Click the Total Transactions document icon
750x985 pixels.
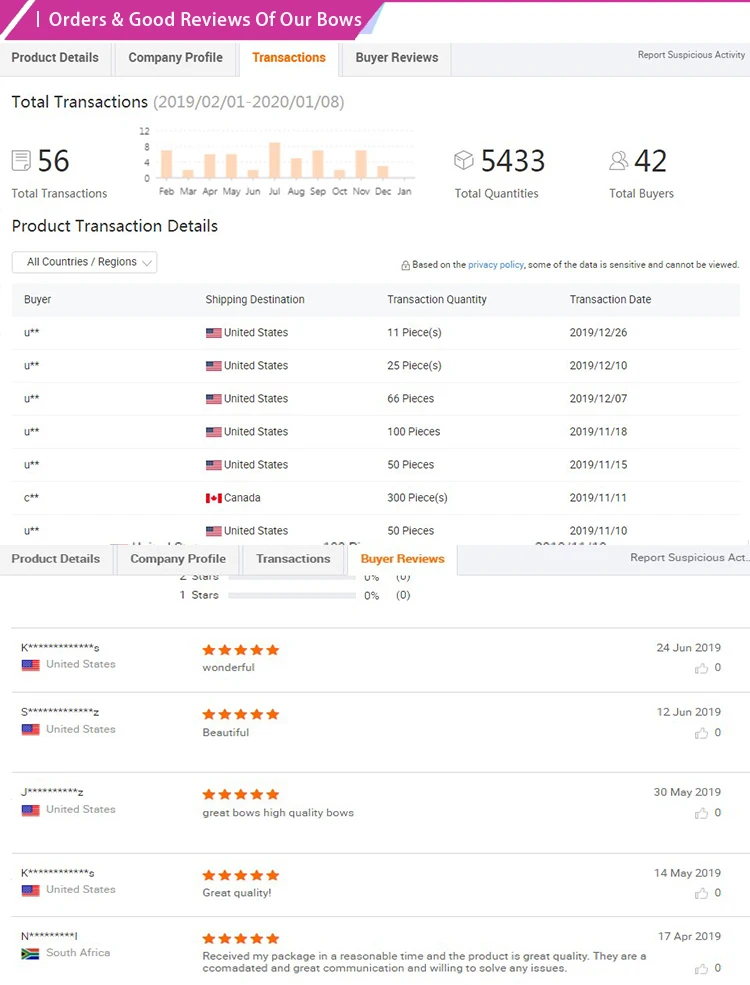pyautogui.click(x=21, y=160)
